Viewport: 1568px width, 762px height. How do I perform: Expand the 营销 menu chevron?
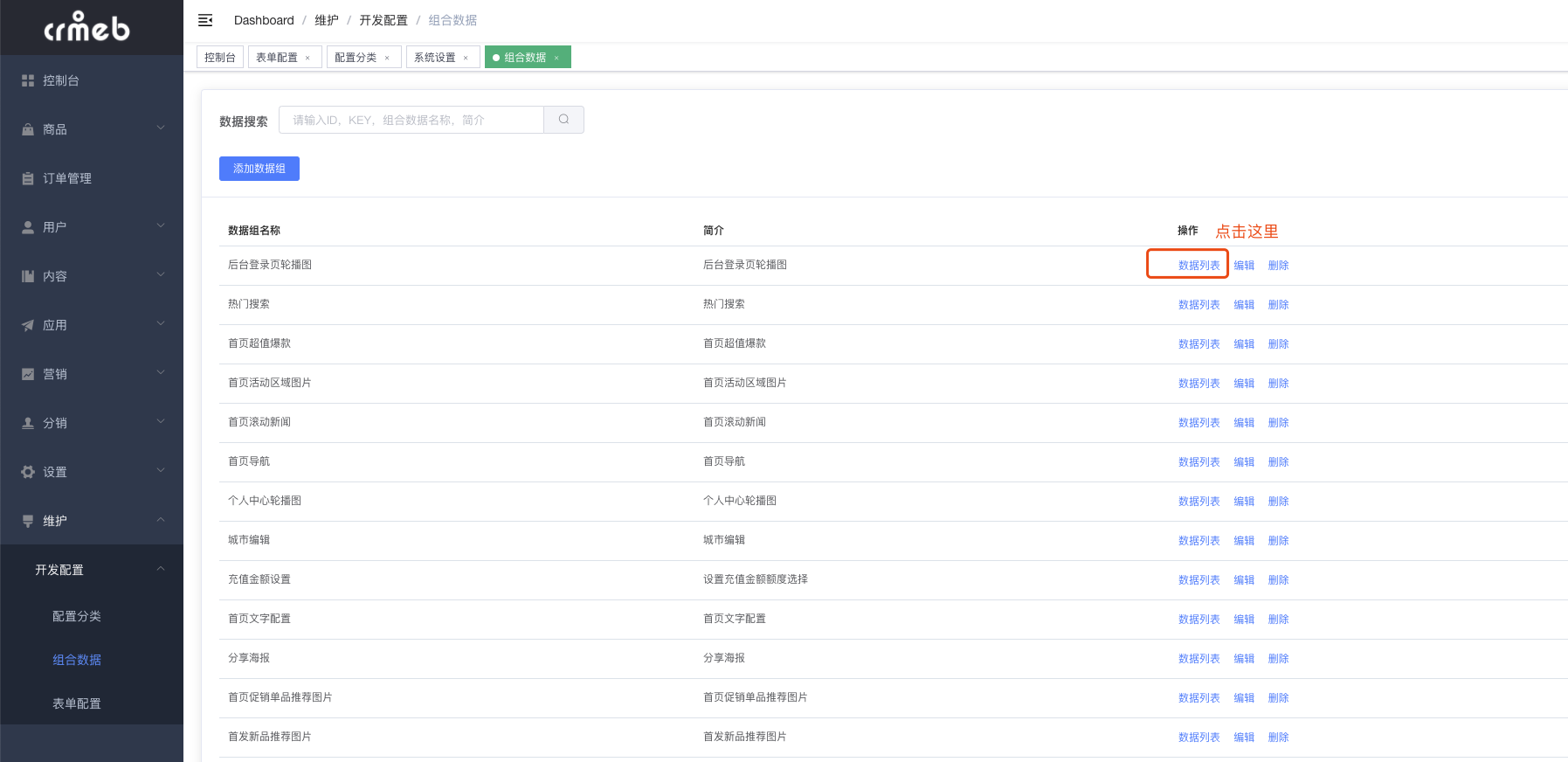click(x=161, y=373)
